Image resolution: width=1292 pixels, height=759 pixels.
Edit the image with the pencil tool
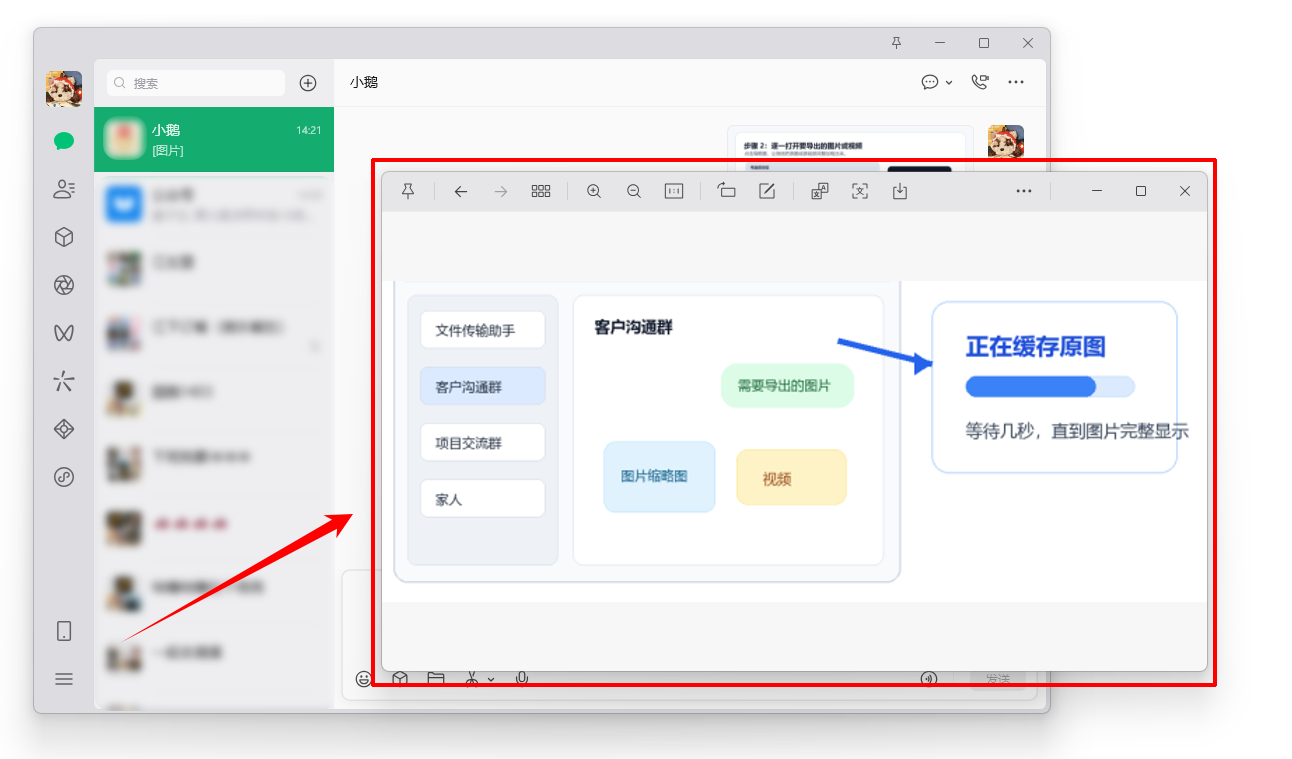pyautogui.click(x=767, y=191)
